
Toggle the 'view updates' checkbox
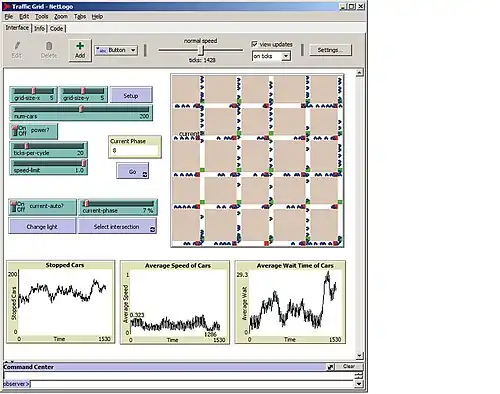click(255, 44)
